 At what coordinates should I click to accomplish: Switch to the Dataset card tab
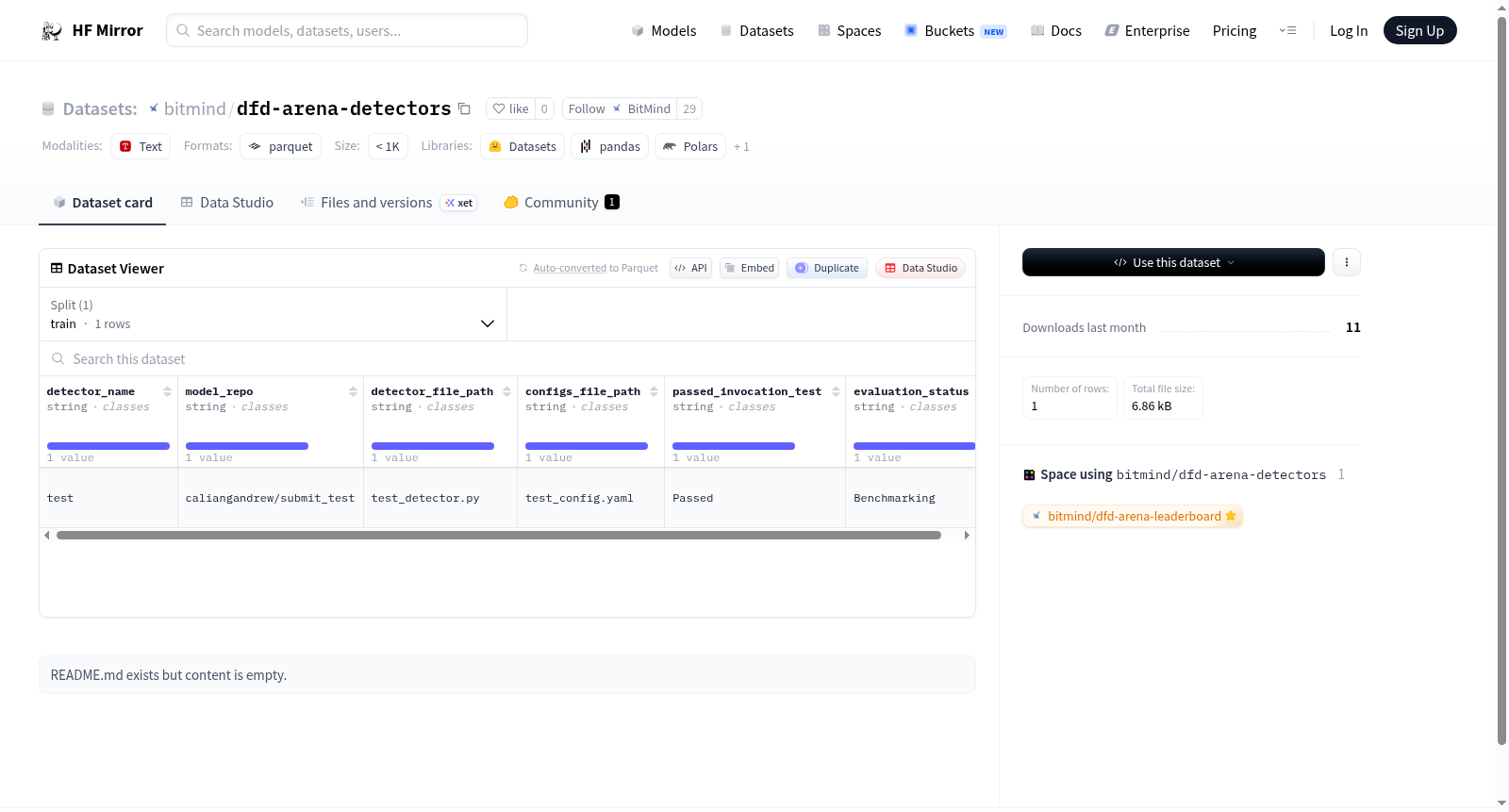tap(103, 203)
